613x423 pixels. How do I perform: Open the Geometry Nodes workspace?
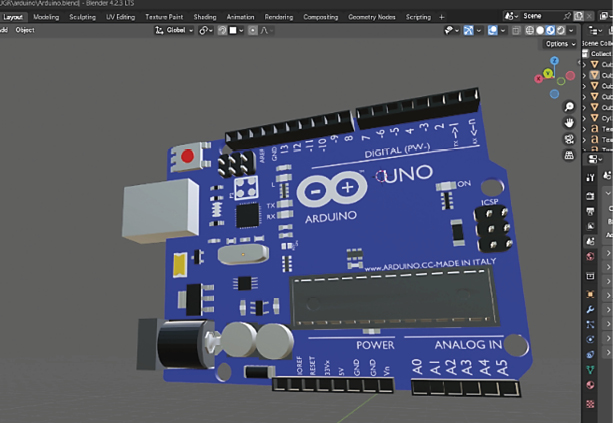click(372, 17)
